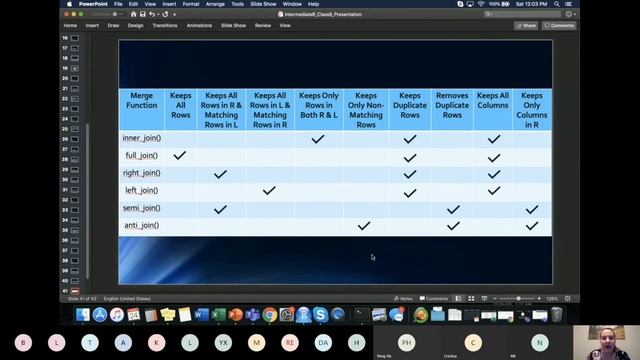This screenshot has width=640, height=360.
Task: Toggle Notes pane in the status bar
Action: [403, 299]
